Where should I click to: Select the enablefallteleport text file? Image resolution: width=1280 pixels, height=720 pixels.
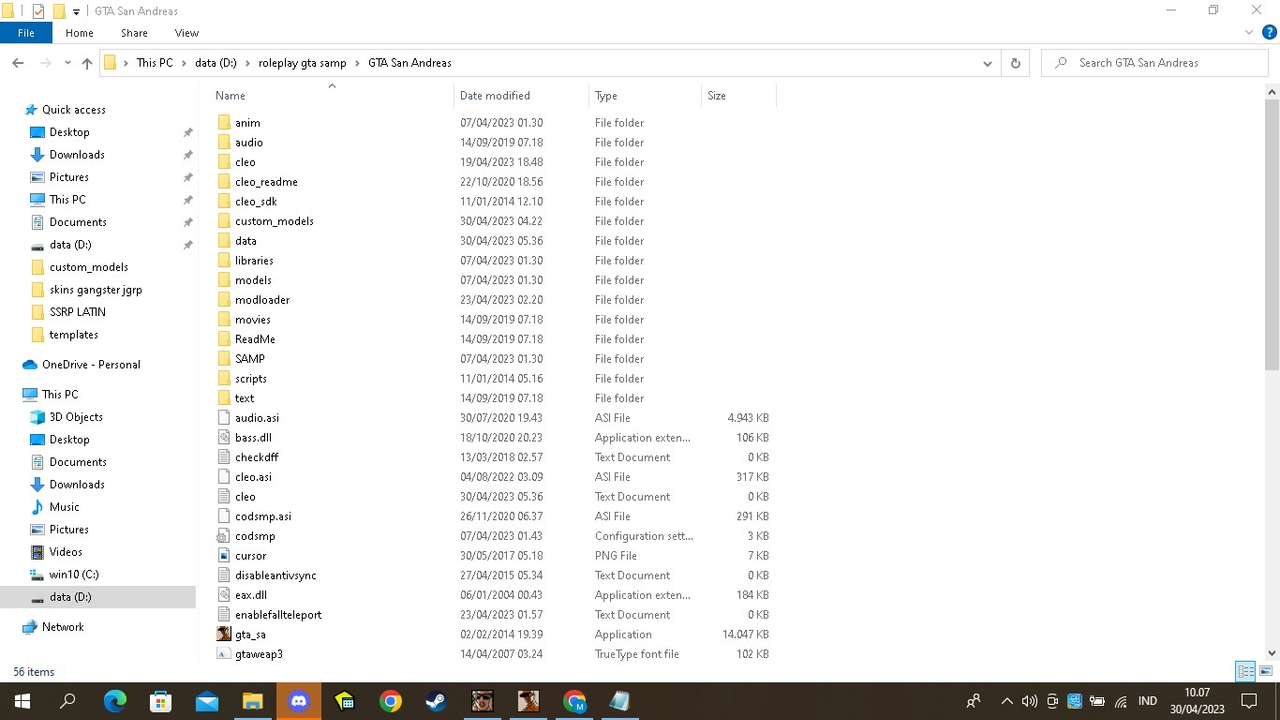278,615
